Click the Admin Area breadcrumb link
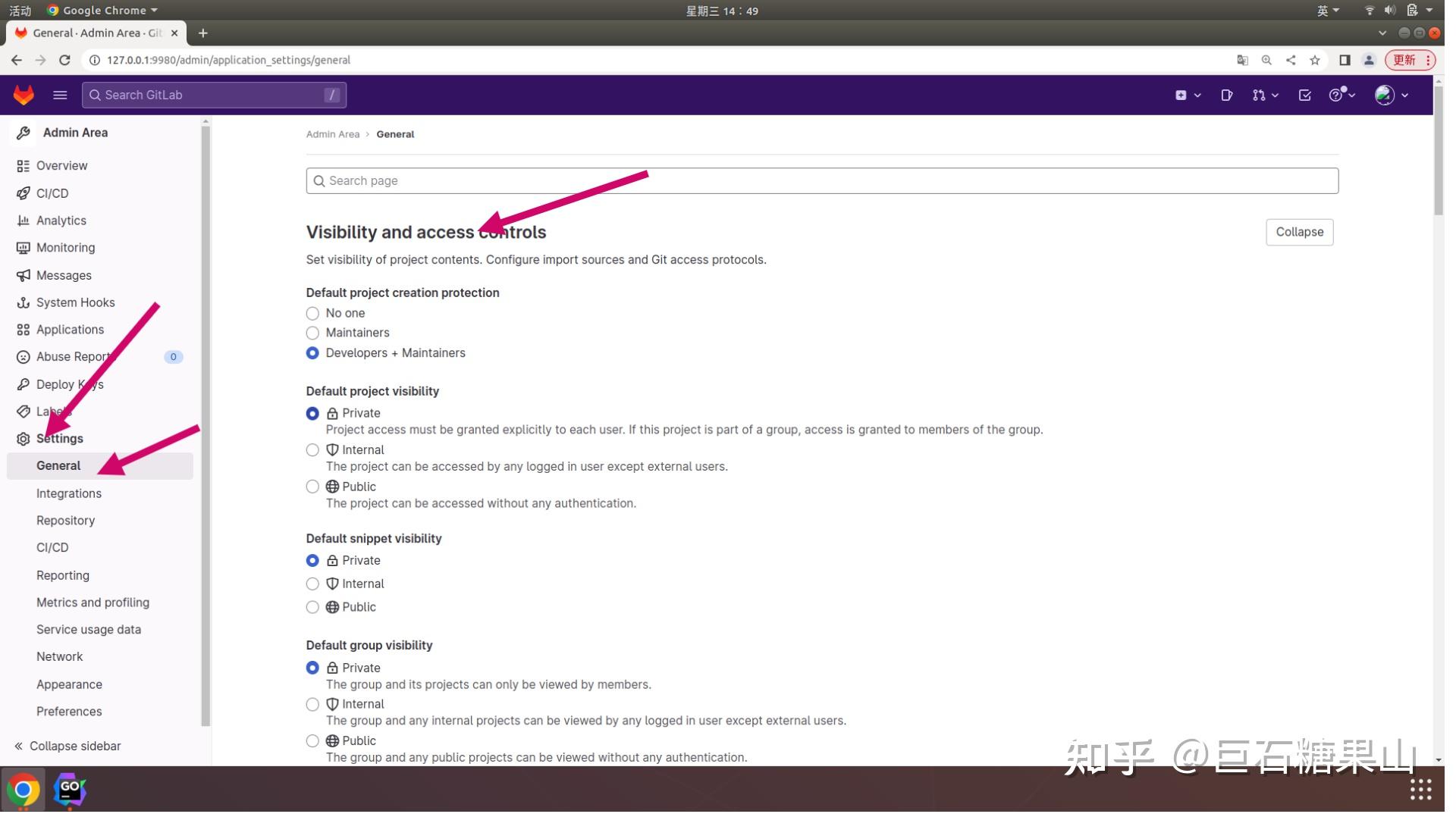 (332, 134)
